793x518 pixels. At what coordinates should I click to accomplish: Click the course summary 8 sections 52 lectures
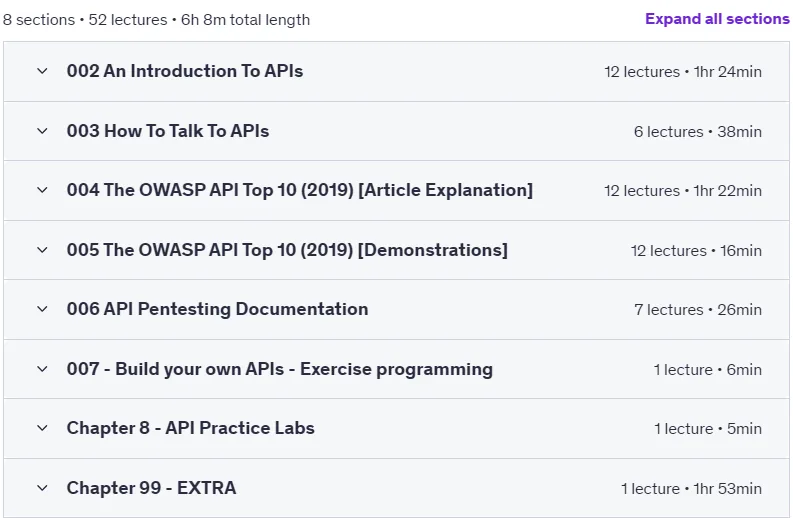pos(156,20)
